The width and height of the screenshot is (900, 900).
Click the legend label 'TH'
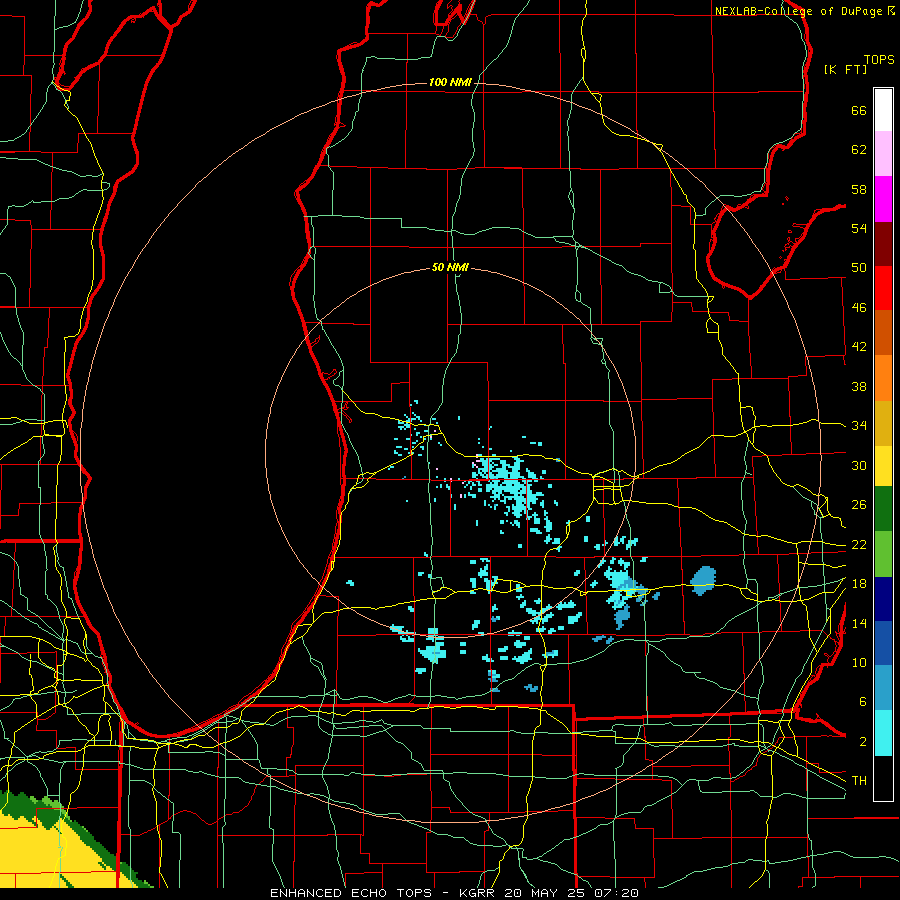pyautogui.click(x=859, y=781)
